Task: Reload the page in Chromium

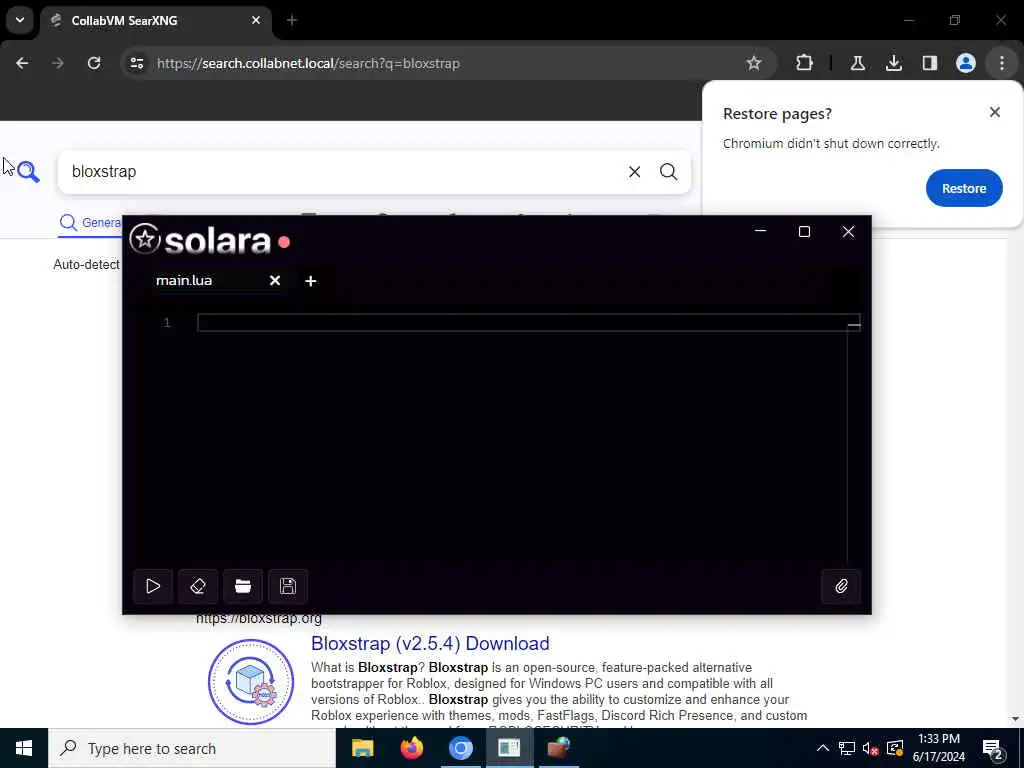Action: point(94,63)
